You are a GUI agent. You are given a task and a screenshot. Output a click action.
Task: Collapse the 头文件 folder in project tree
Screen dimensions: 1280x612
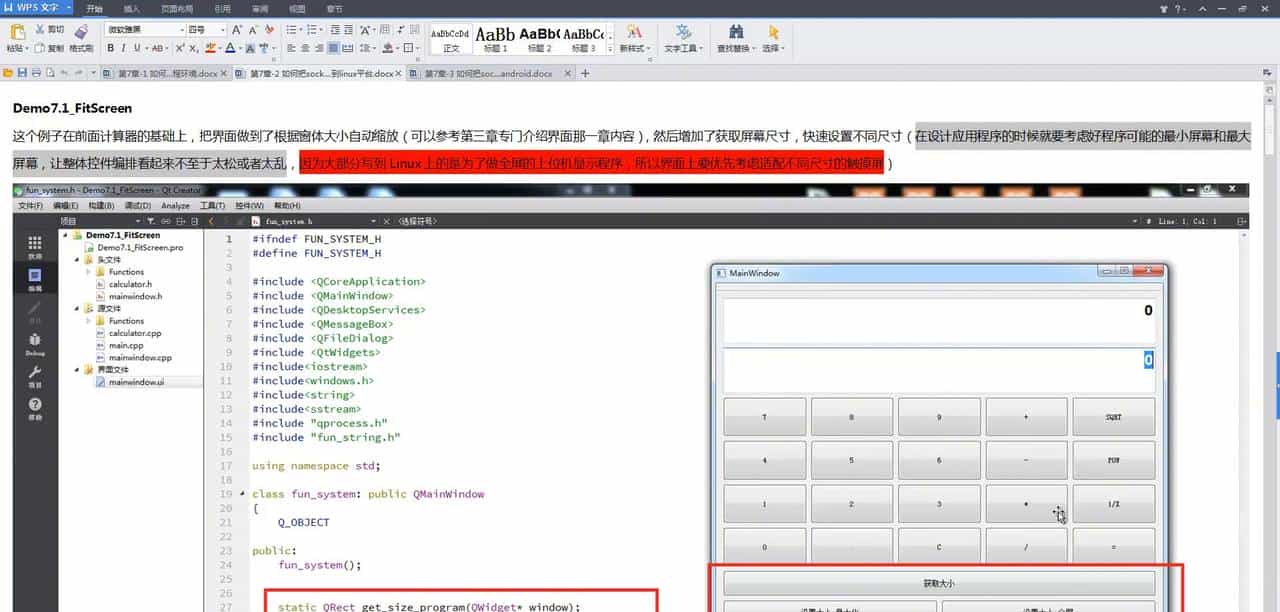pyautogui.click(x=74, y=259)
